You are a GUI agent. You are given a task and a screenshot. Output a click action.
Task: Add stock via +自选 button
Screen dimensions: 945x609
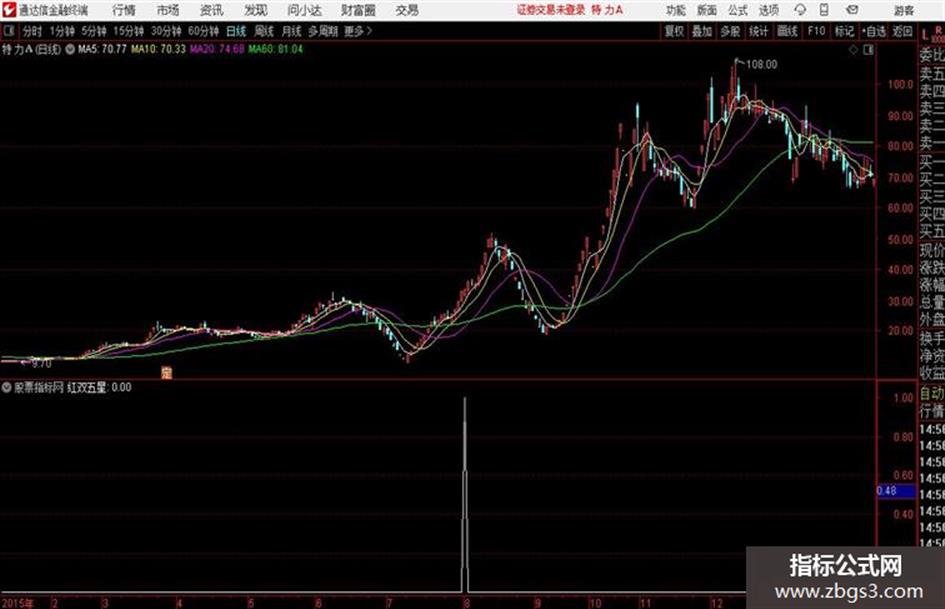[874, 31]
